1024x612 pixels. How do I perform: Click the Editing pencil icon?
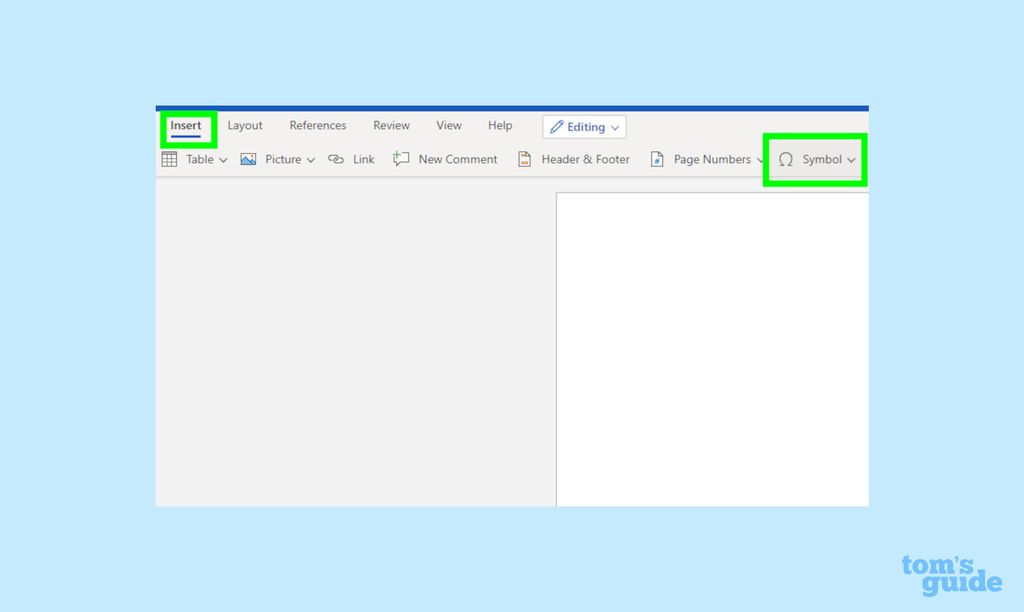(558, 126)
